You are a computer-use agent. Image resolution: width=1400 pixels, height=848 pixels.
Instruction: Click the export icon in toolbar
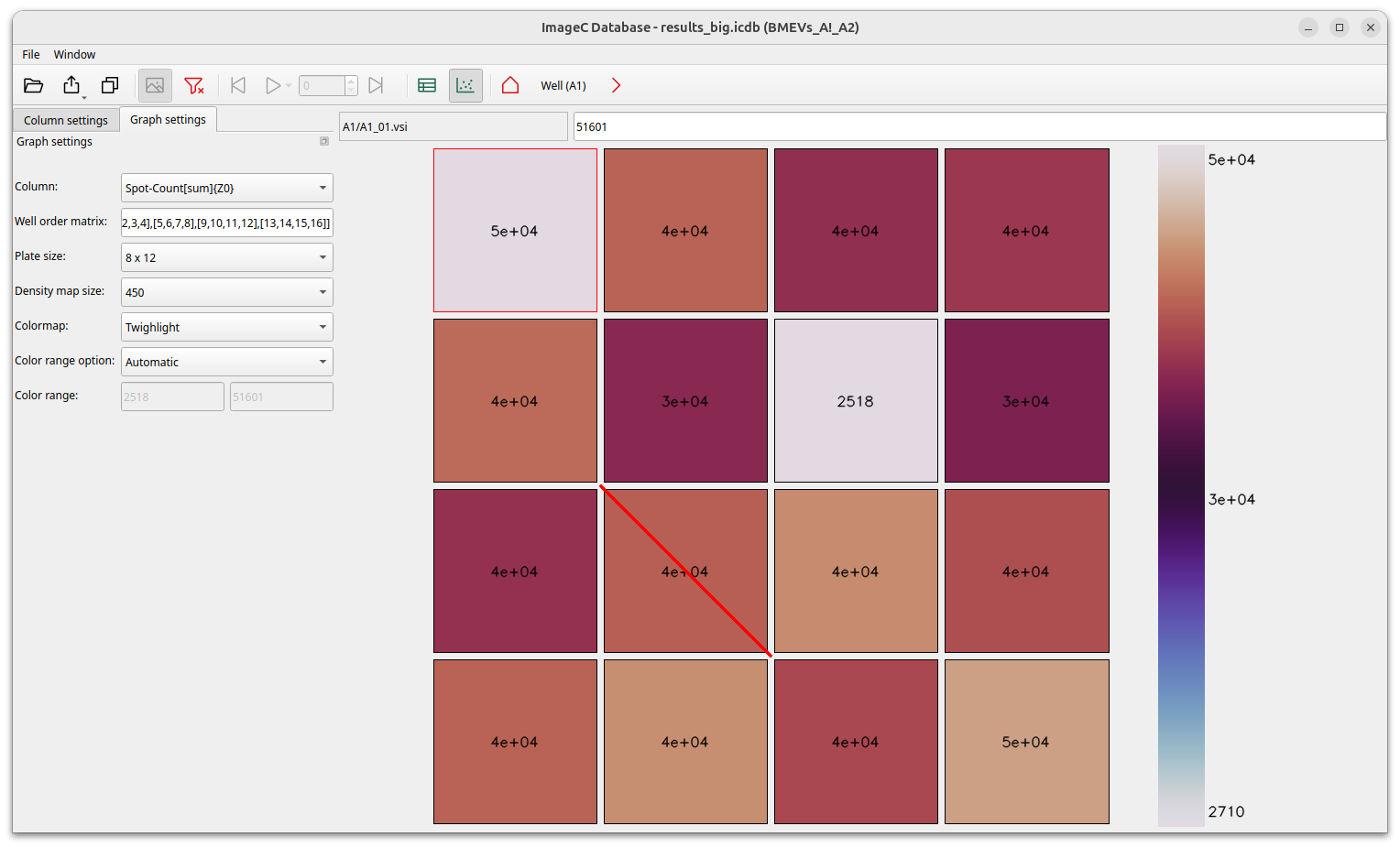point(71,85)
